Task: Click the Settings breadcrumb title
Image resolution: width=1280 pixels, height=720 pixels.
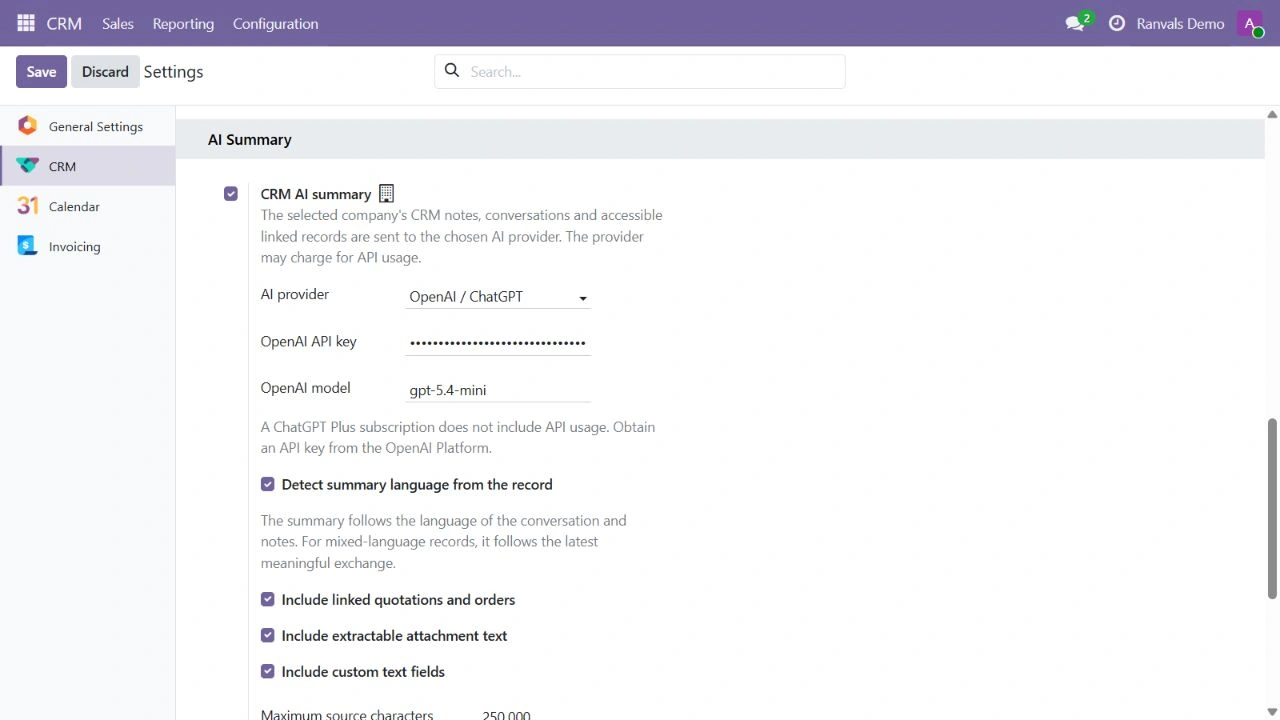Action: coord(173,71)
